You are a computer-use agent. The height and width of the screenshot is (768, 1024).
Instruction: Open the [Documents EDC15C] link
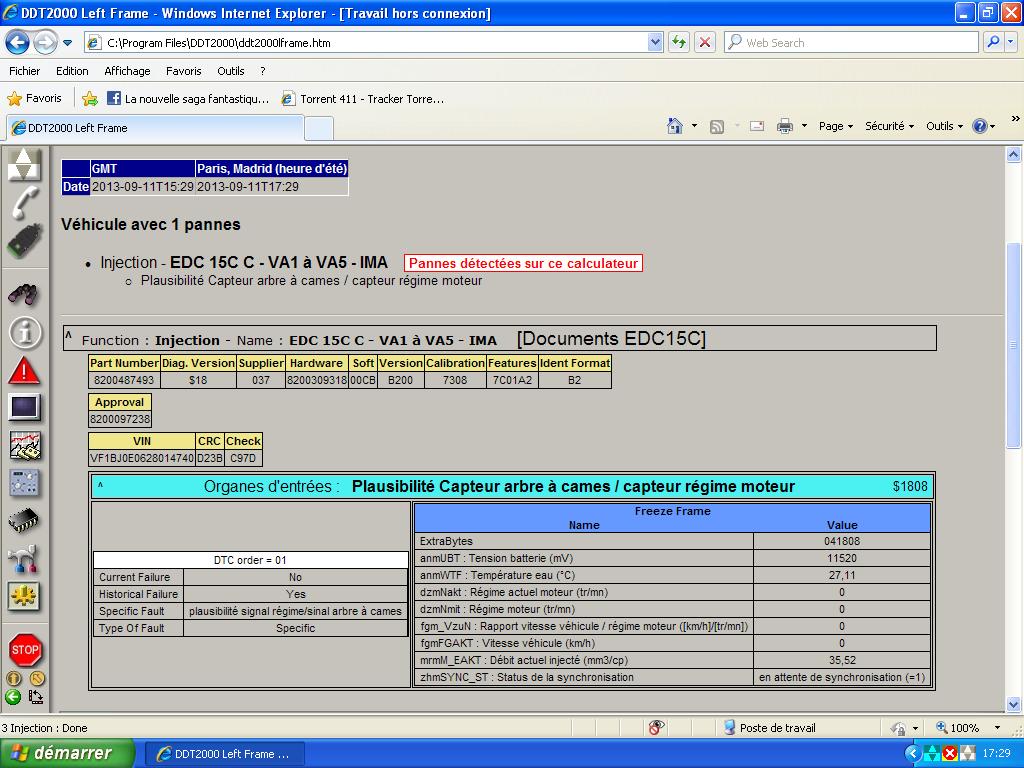611,338
